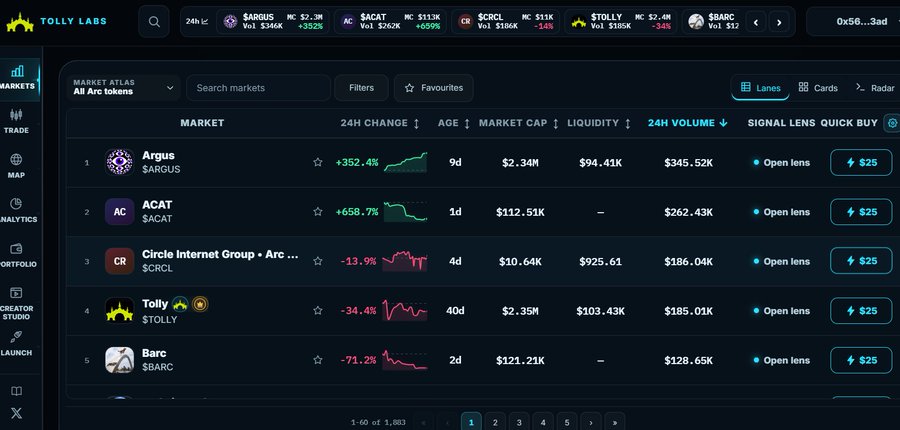Click the ACAT token avatar
The width and height of the screenshot is (900, 430).
pyautogui.click(x=119, y=212)
